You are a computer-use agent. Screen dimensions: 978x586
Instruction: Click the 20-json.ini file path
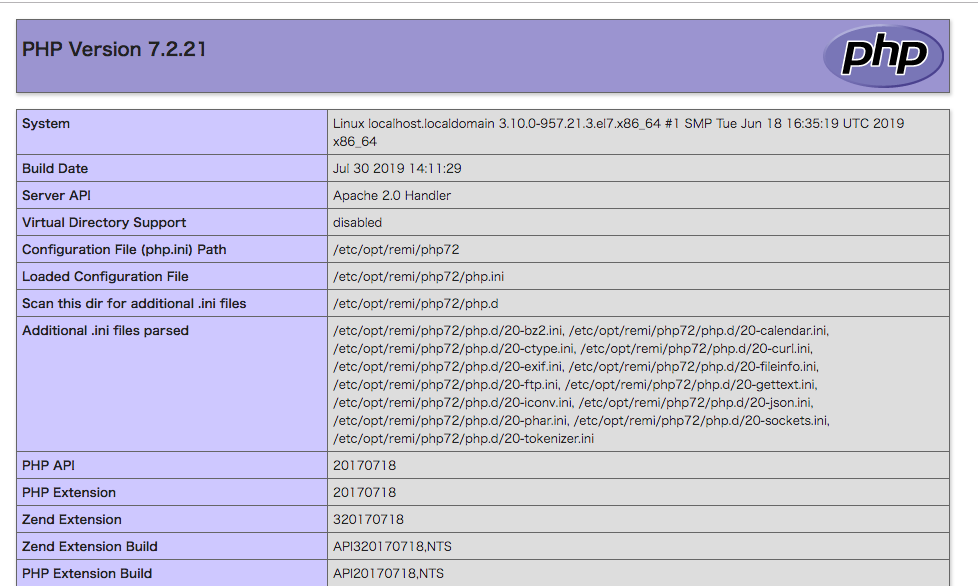pyautogui.click(x=695, y=403)
